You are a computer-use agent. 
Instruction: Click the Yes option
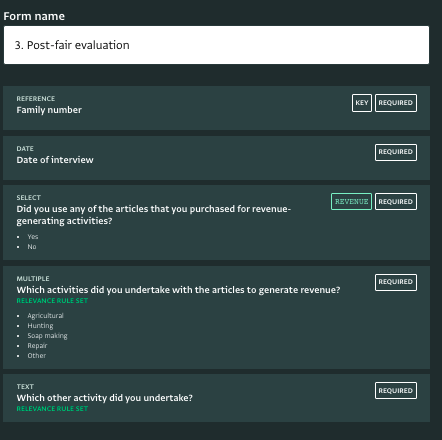(x=33, y=237)
